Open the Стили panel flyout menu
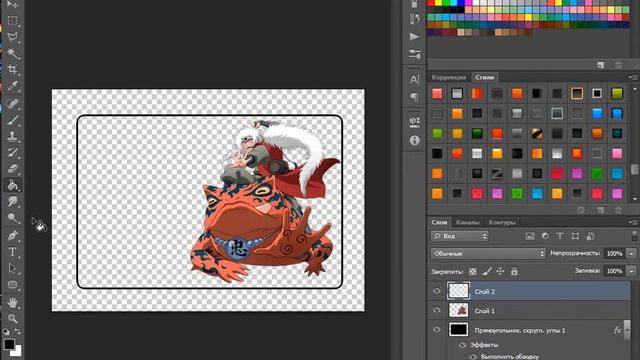The width and height of the screenshot is (640, 360). pos(633,77)
